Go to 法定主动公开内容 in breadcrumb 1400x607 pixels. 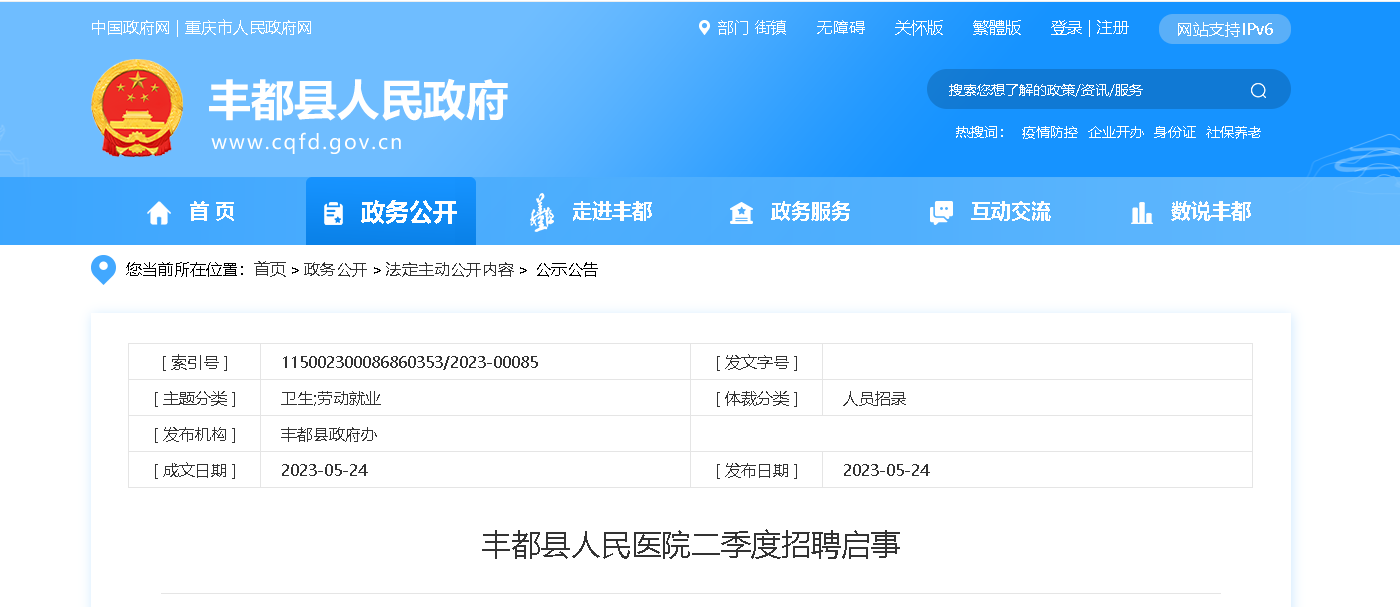coord(449,270)
